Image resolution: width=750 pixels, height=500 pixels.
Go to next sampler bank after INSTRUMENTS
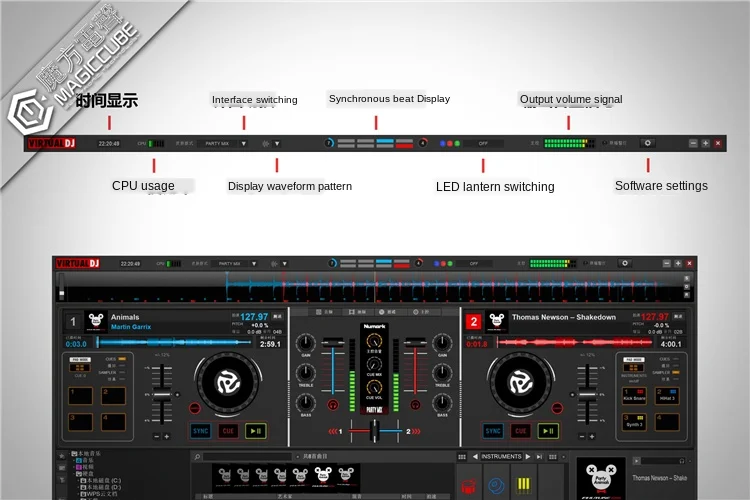click(528, 456)
